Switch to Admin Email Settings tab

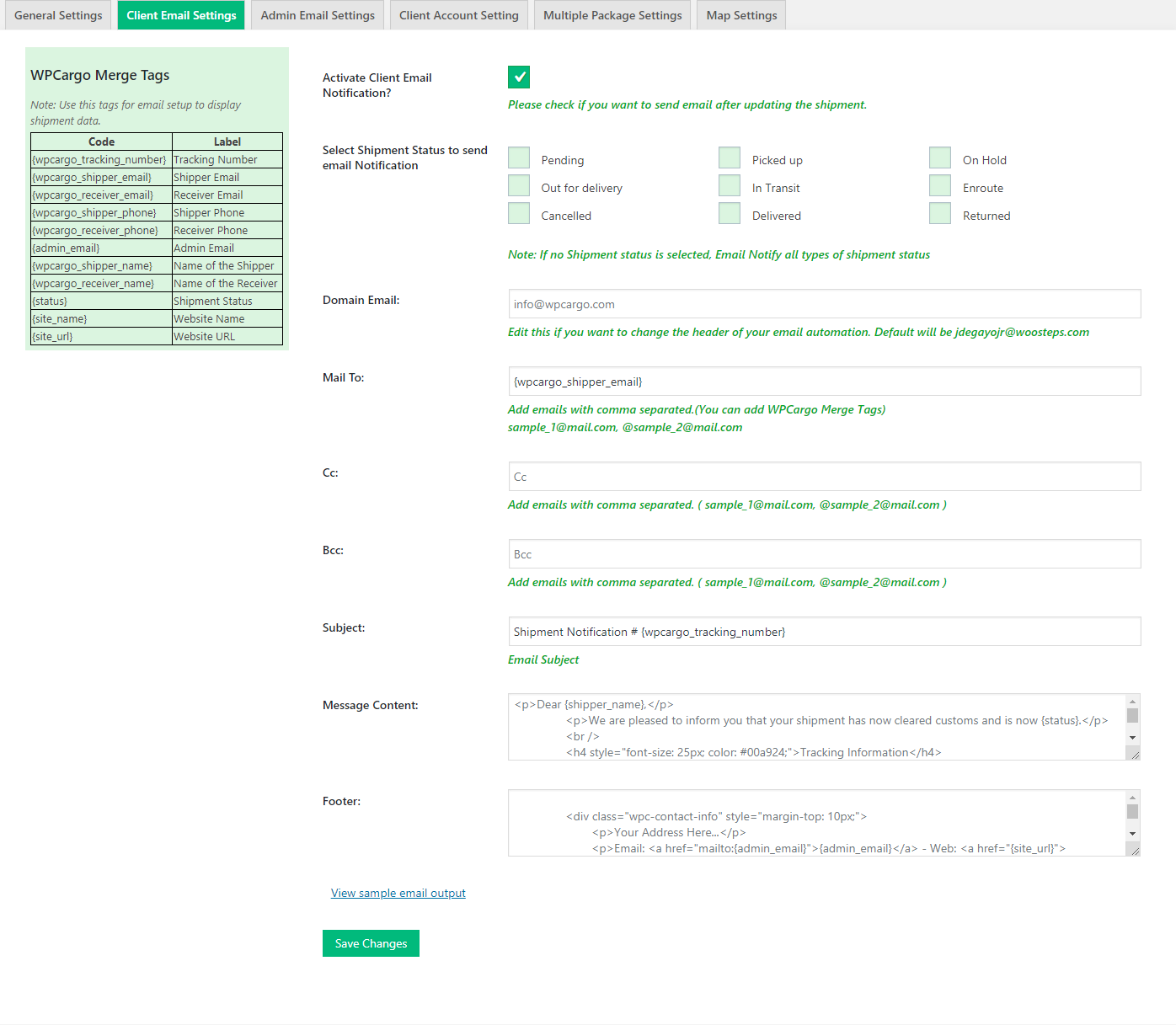(x=318, y=15)
